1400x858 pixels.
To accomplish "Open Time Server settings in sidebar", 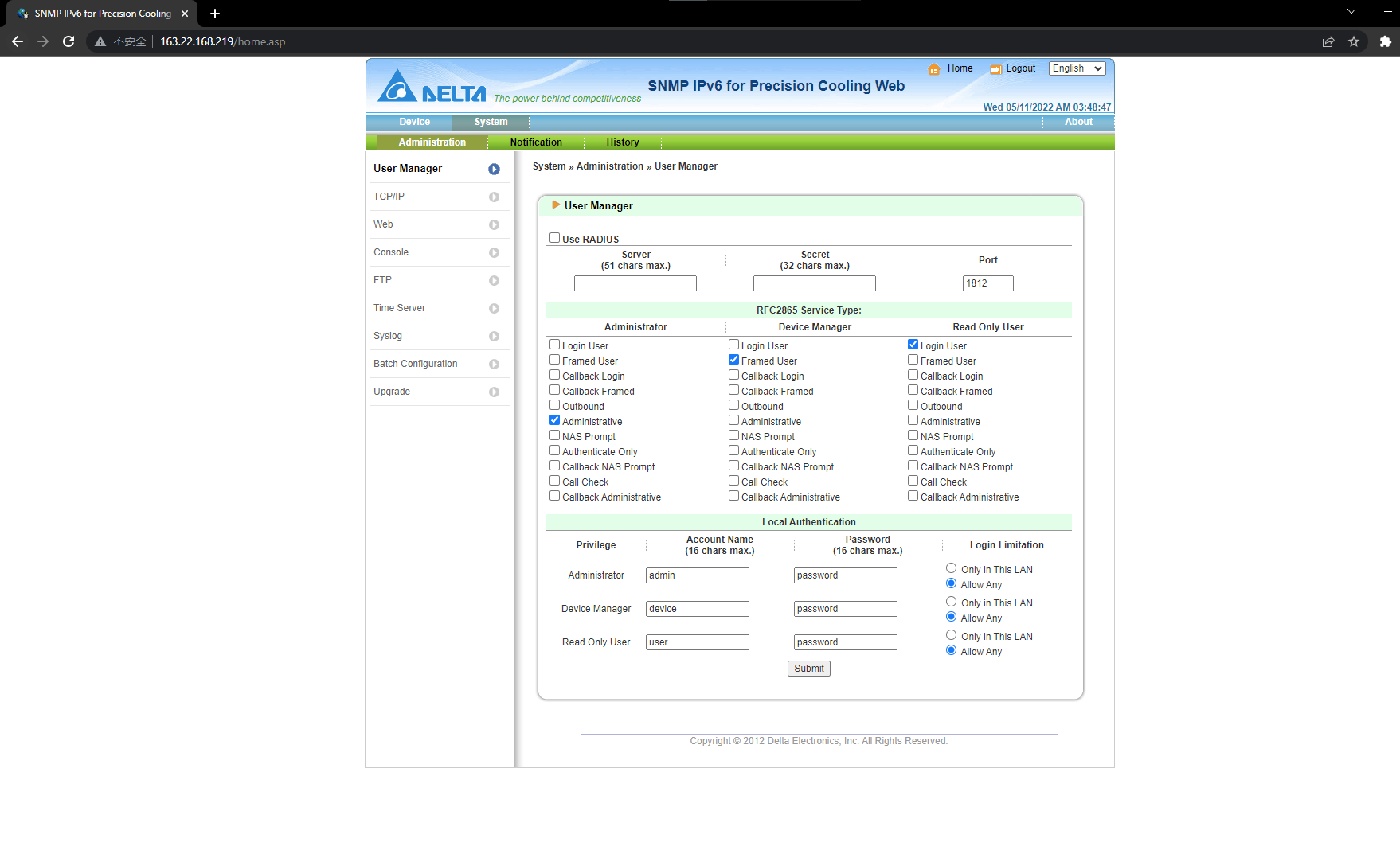I will (399, 308).
